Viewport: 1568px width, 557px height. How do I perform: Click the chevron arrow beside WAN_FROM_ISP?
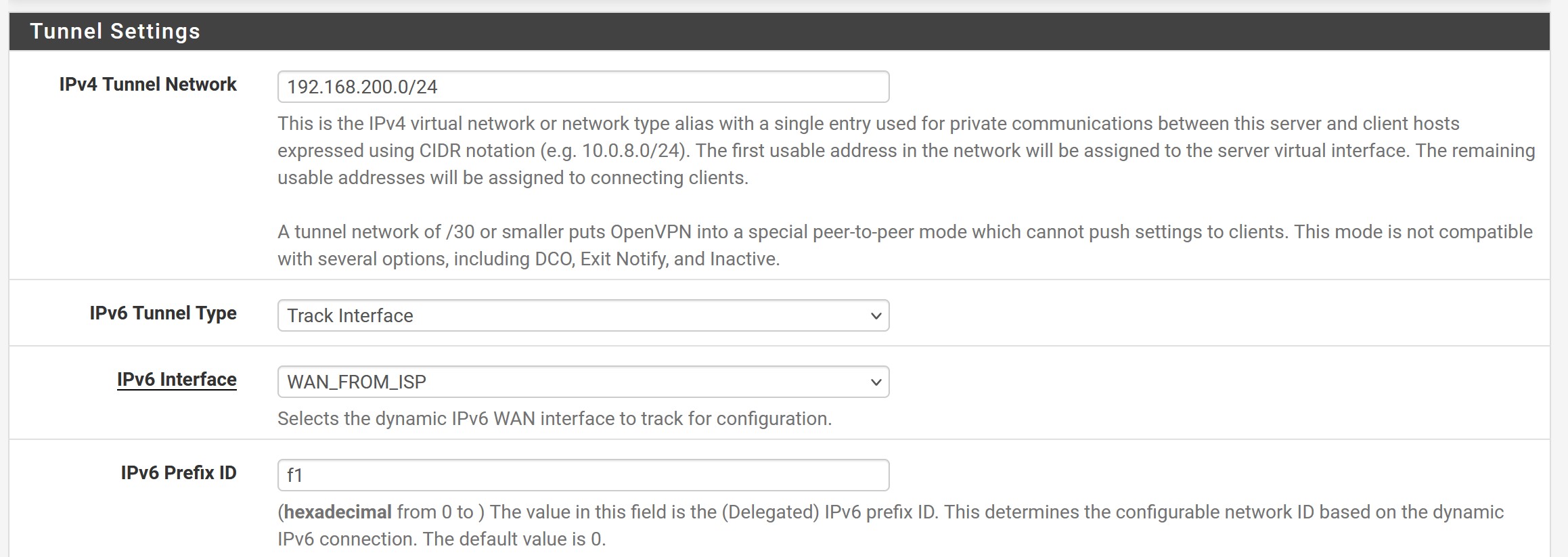pos(876,382)
